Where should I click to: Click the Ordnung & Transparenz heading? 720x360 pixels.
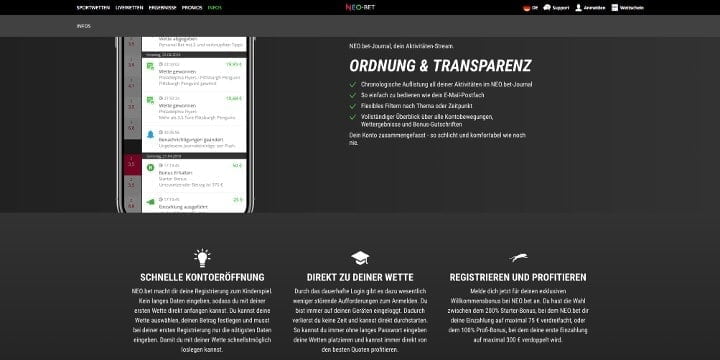440,66
